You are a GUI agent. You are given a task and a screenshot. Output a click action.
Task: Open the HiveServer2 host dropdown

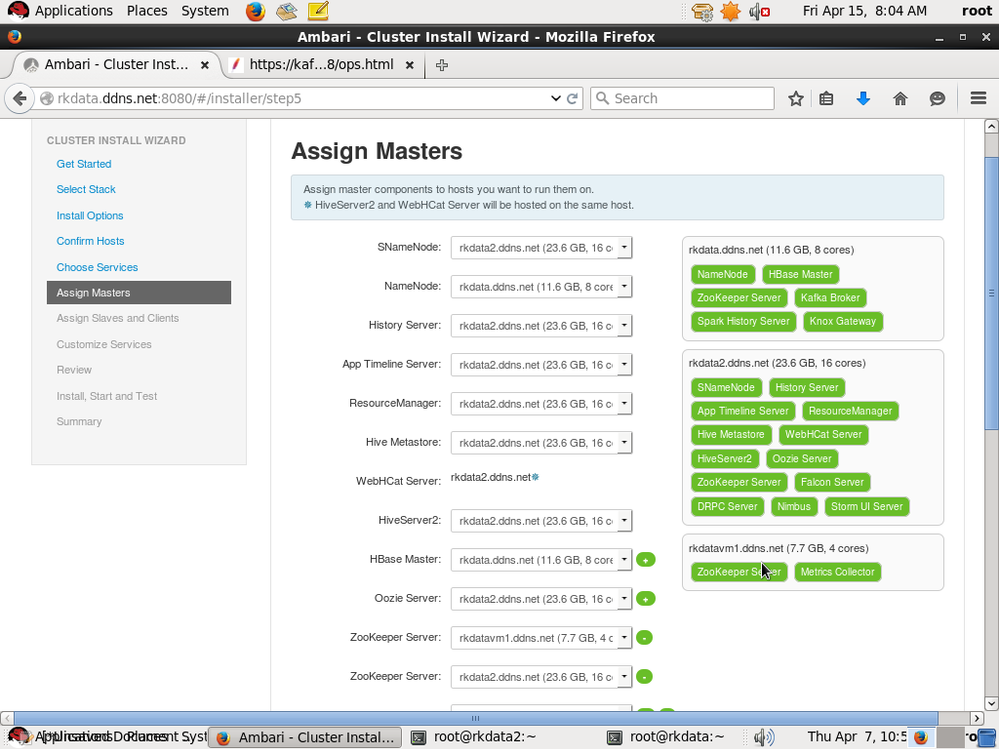click(x=542, y=520)
